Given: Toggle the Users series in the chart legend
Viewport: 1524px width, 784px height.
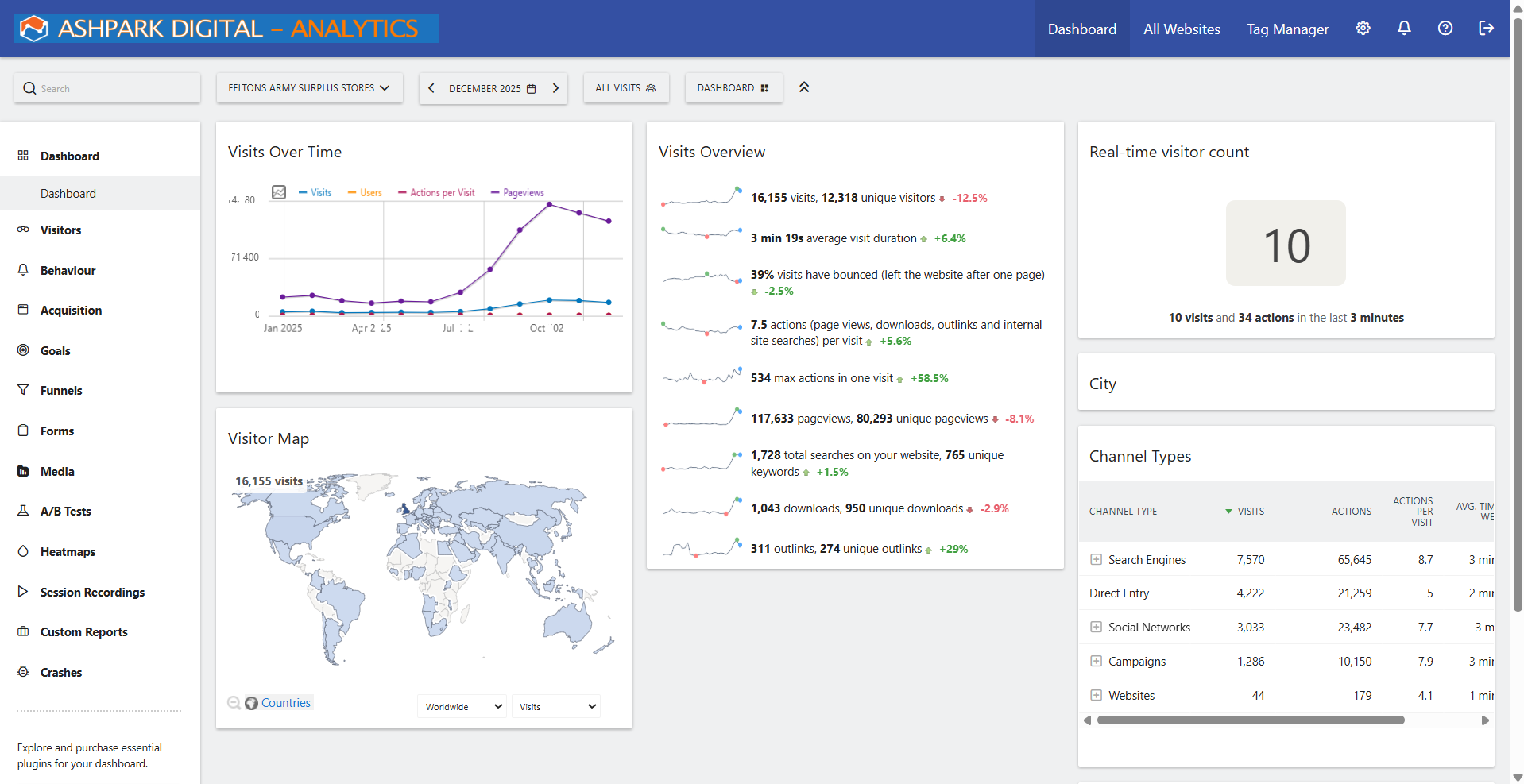Looking at the screenshot, I should pos(364,192).
